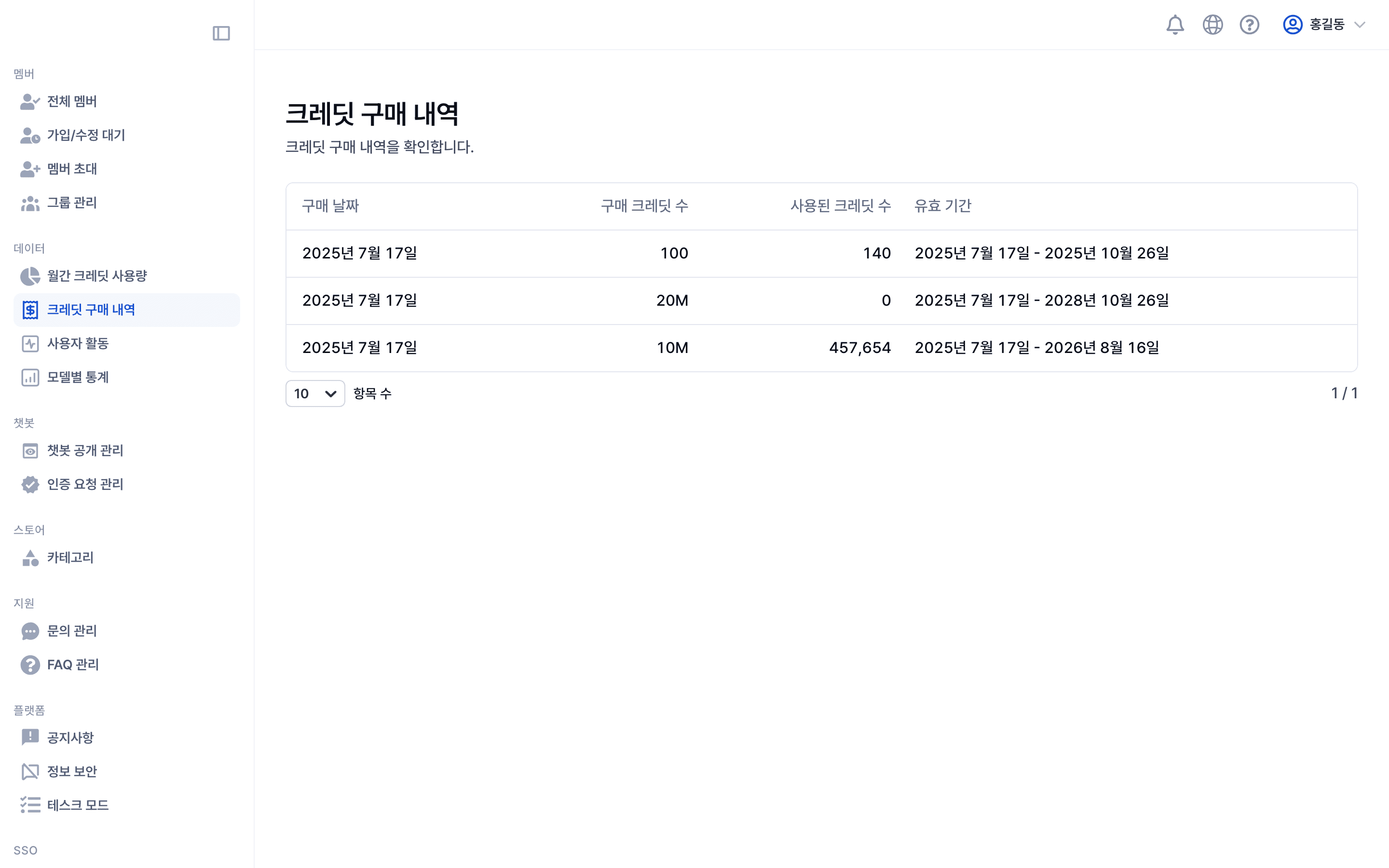Select the 카테고리 store menu item
Viewport: 1389px width, 868px height.
tap(70, 557)
